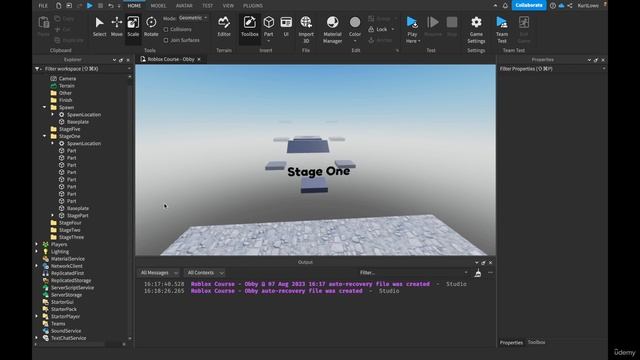Click the Lock tool
The height and width of the screenshot is (360, 640).
[x=381, y=29]
